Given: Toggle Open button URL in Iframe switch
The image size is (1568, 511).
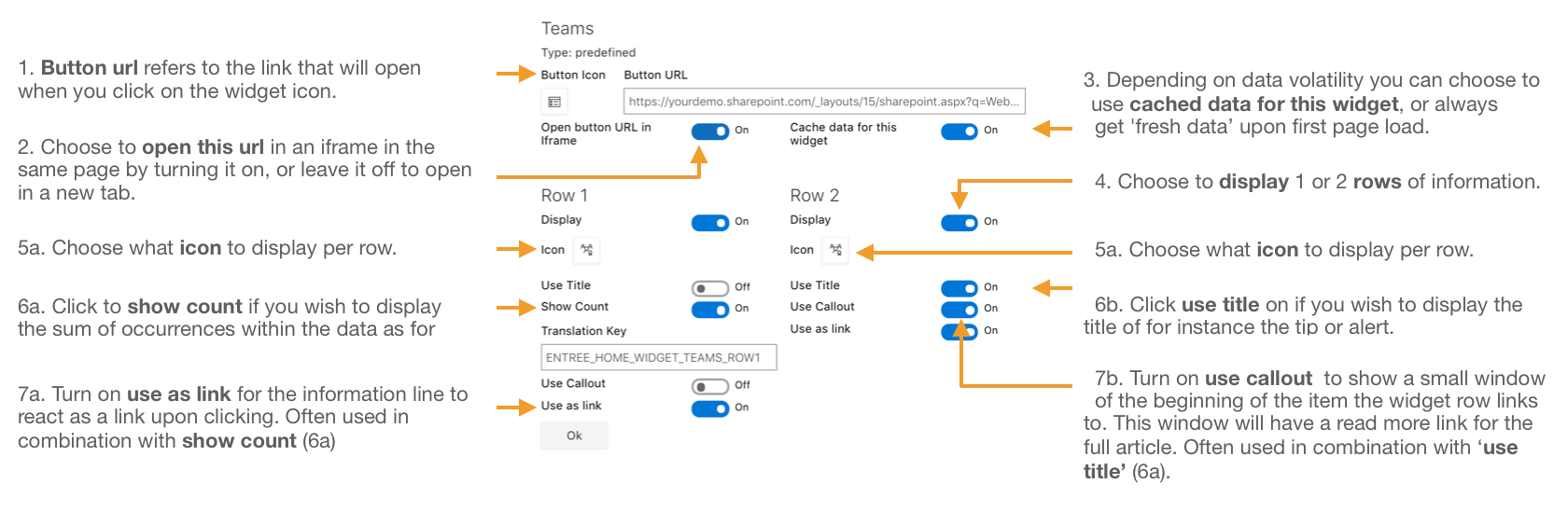Looking at the screenshot, I should (710, 131).
